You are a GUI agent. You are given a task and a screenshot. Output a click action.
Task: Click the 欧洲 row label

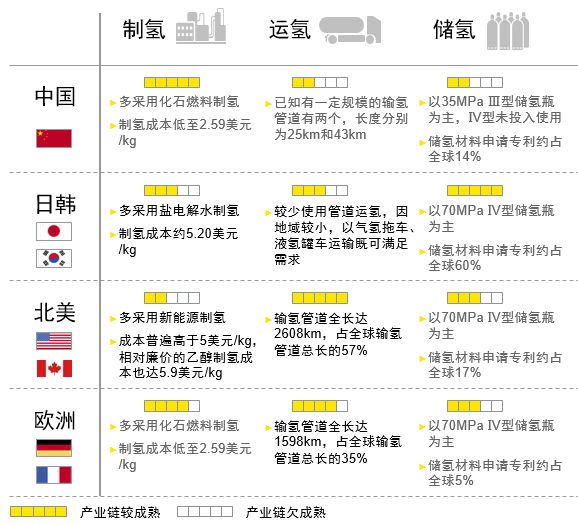tap(55, 420)
